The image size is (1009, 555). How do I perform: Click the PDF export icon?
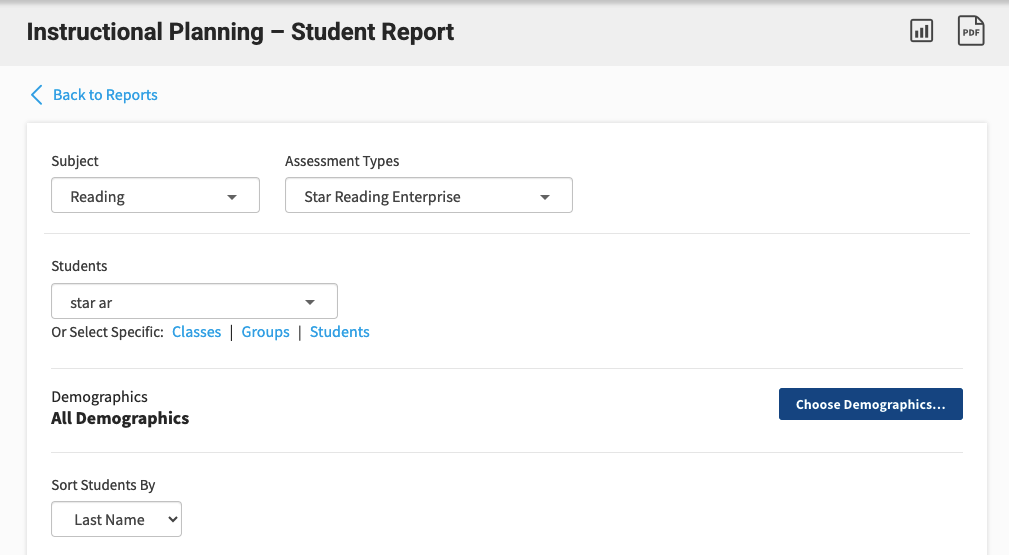coord(970,31)
